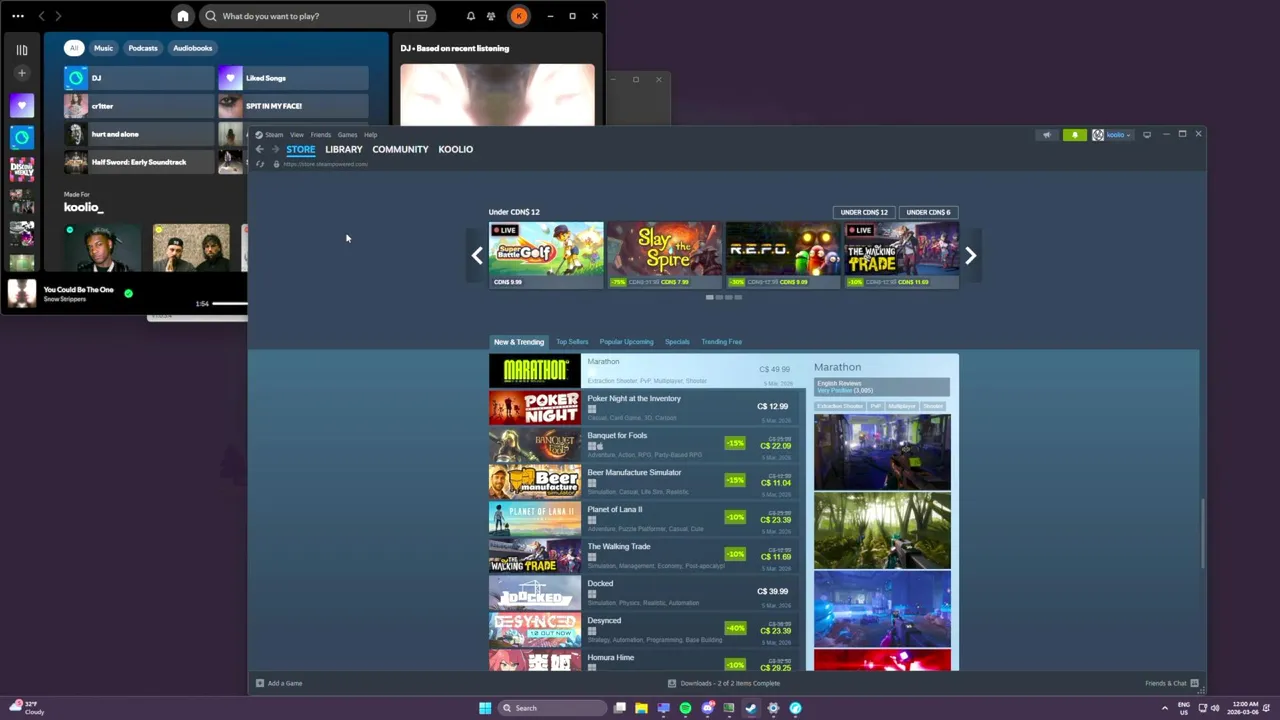Image resolution: width=1280 pixels, height=720 pixels.
Task: Click Steam forward arrow
Action: coord(275,149)
